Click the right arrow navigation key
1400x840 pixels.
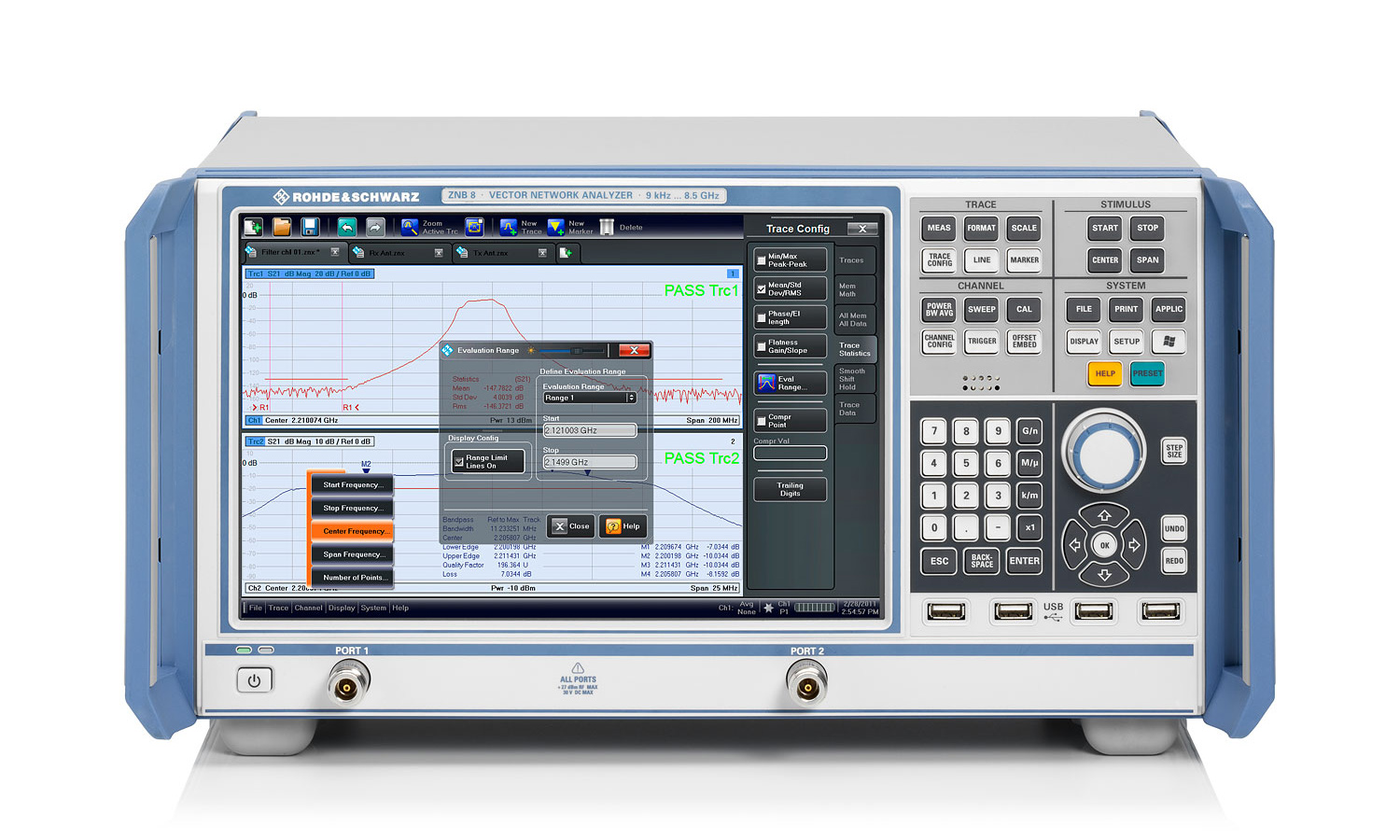point(1135,545)
